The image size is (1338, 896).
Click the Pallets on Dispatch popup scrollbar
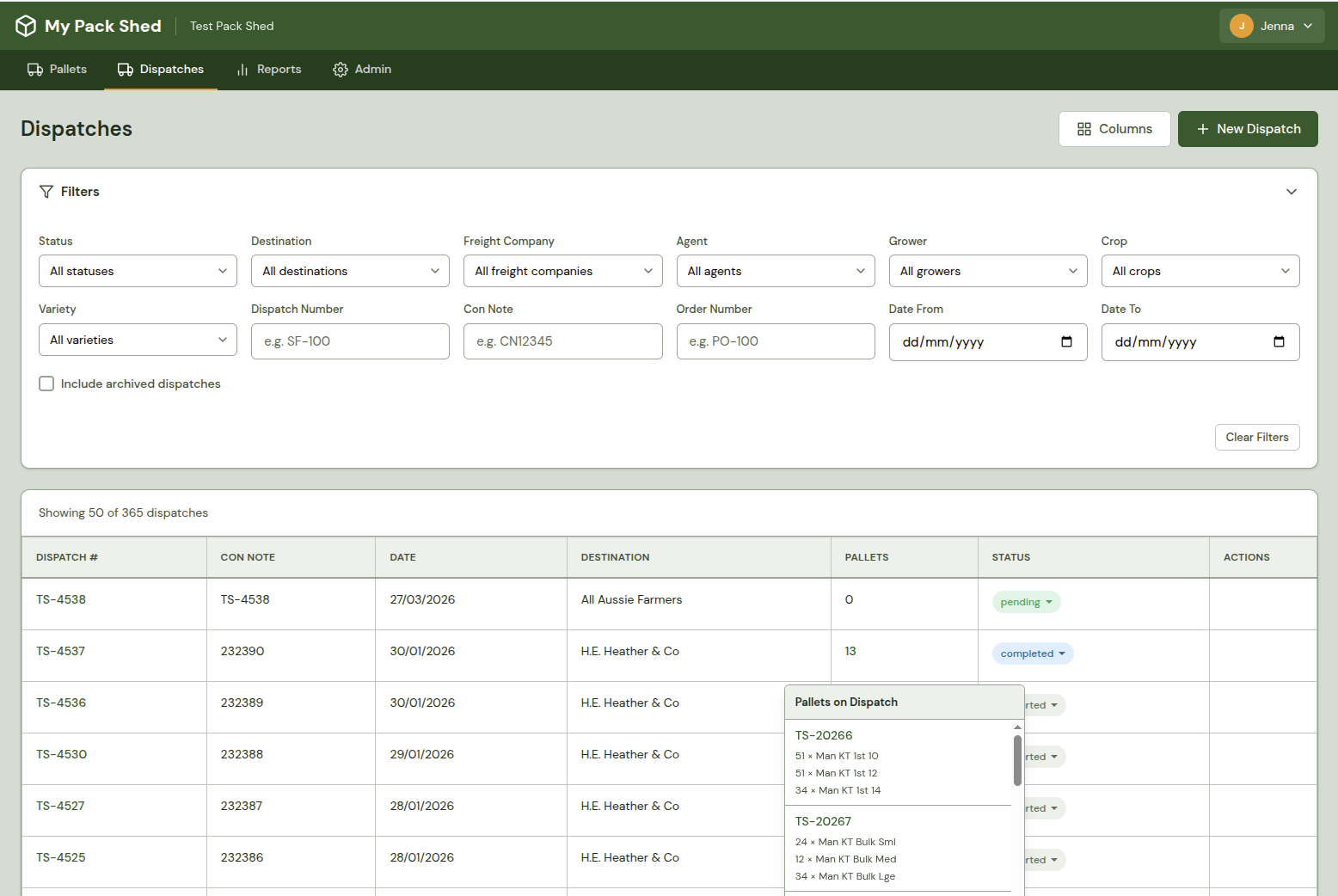(1017, 760)
